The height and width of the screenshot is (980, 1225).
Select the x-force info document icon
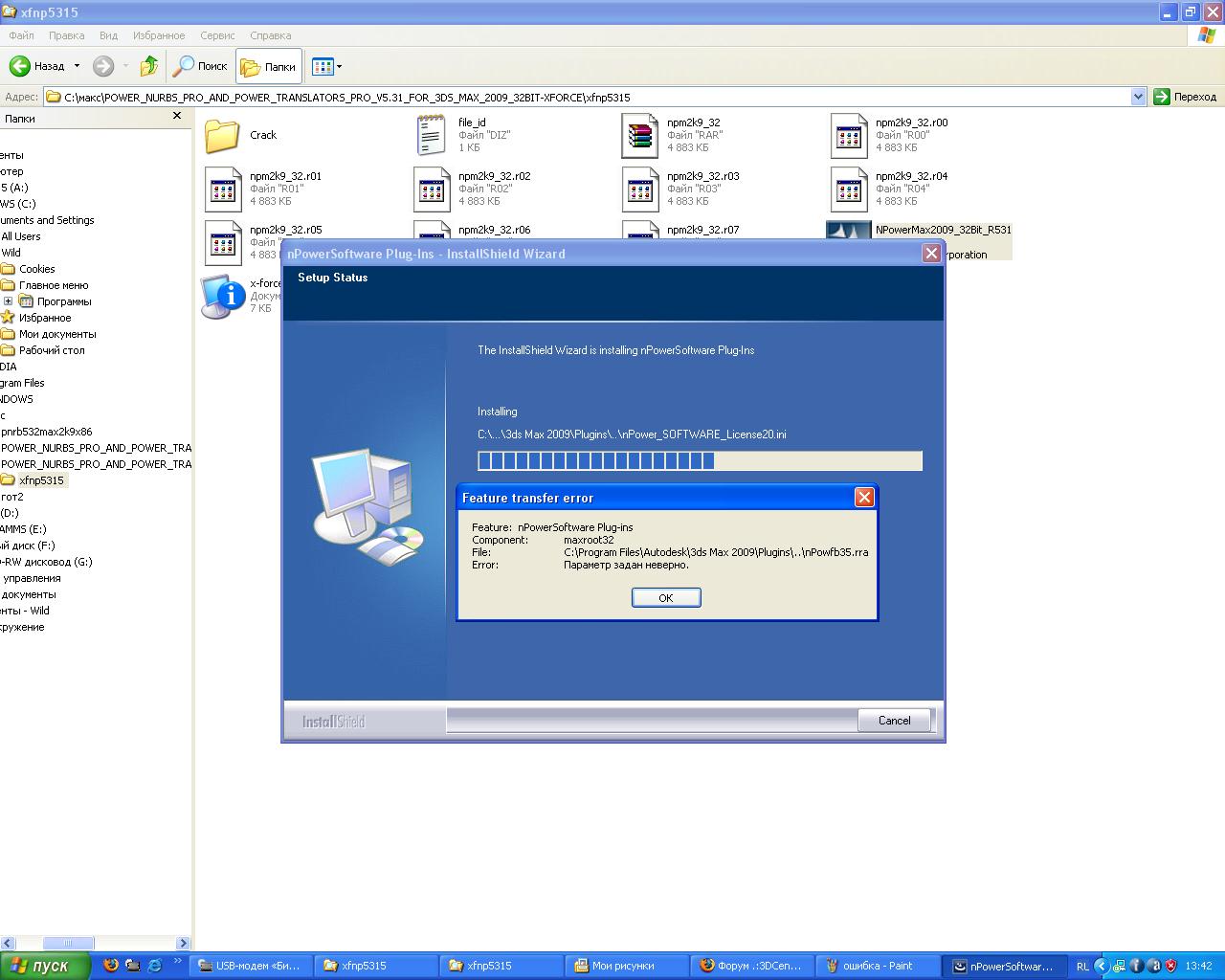click(x=222, y=296)
